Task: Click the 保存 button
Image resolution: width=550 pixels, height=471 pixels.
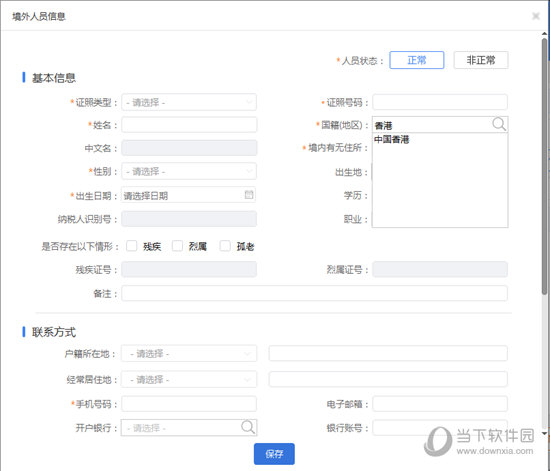Action: [x=274, y=454]
